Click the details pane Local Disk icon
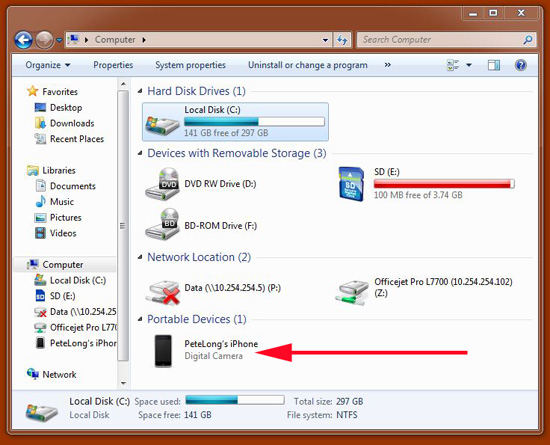This screenshot has width=550, height=445. [x=41, y=412]
